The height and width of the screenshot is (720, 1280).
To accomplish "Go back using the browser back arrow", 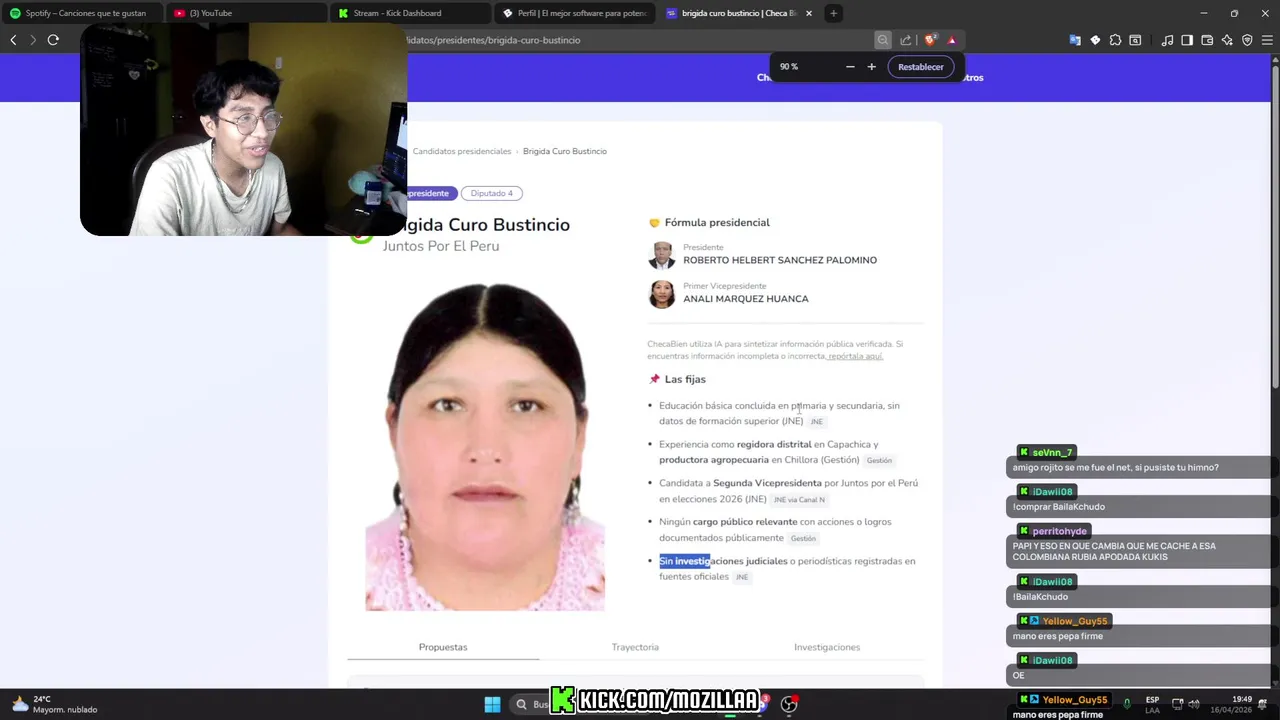I will click(13, 40).
